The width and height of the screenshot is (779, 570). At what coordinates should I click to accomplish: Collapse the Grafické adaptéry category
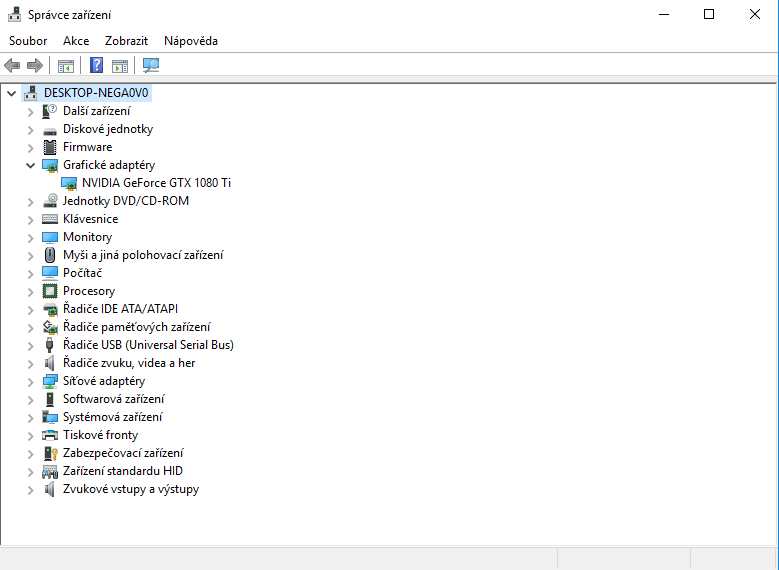[x=30, y=165]
